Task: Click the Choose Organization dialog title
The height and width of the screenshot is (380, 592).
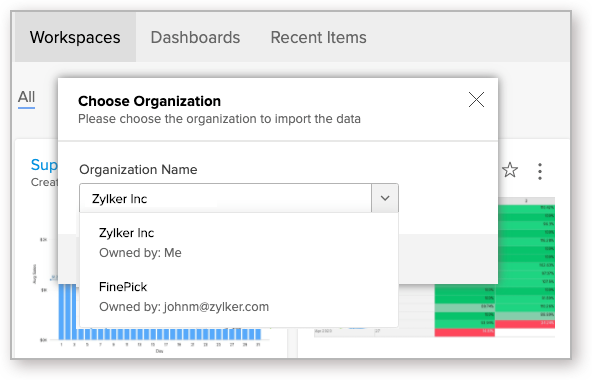Action: (x=150, y=101)
